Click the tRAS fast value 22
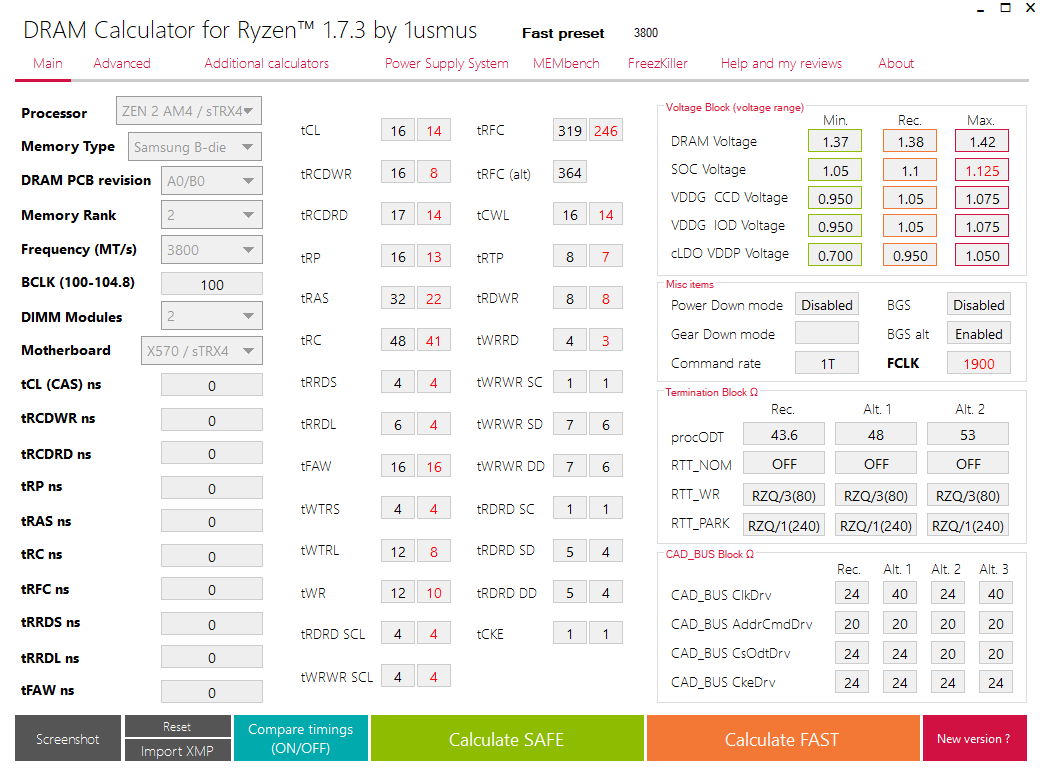Screen dimensions: 1045x780 (x=434, y=298)
